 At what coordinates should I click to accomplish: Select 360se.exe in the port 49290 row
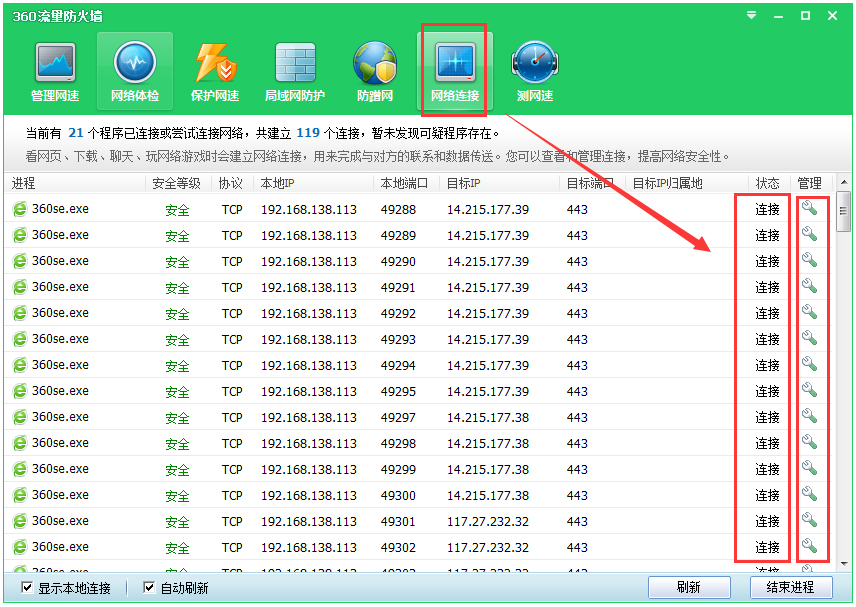[60, 261]
